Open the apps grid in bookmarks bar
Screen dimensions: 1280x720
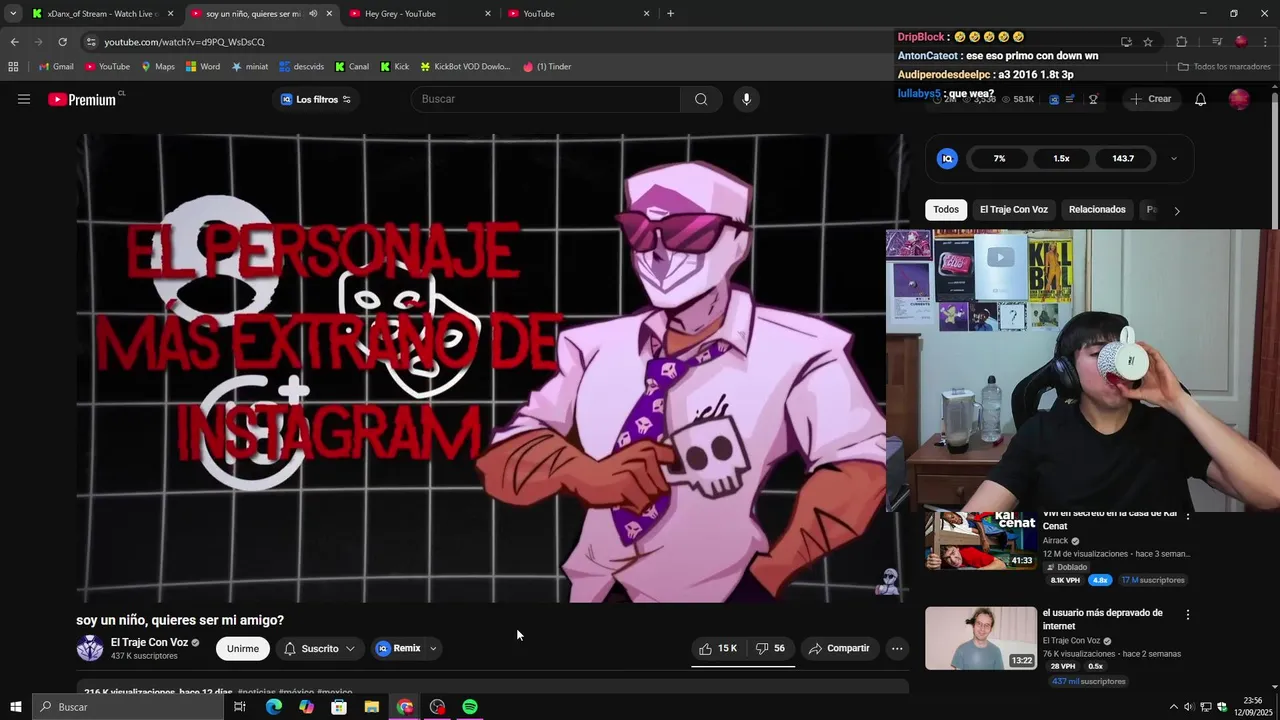[x=13, y=67]
